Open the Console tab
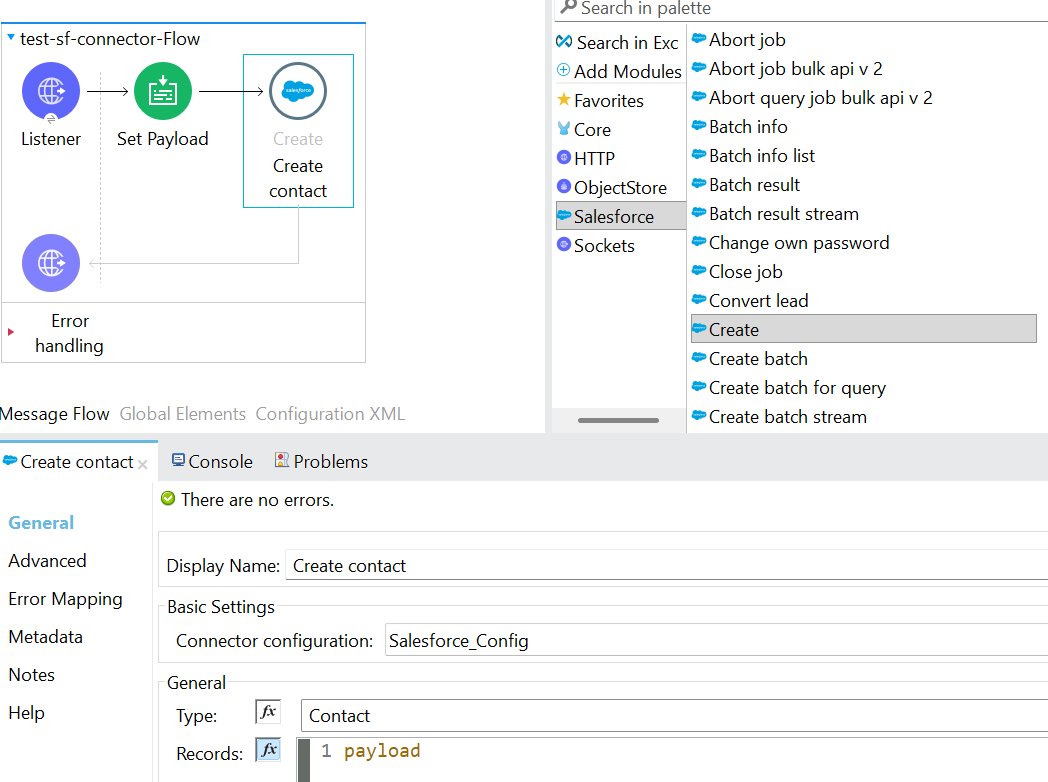The height and width of the screenshot is (782, 1048). [x=212, y=462]
